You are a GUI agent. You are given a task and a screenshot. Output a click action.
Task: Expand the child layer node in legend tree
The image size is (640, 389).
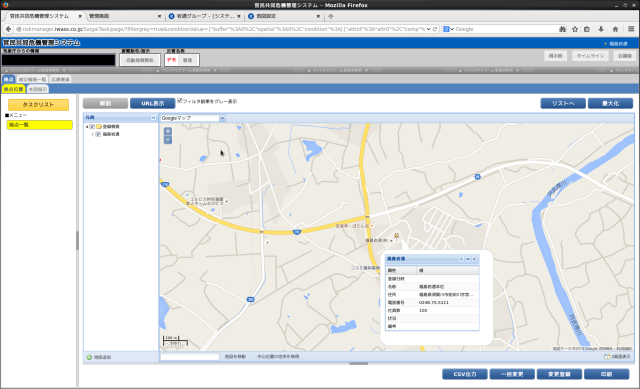93,134
